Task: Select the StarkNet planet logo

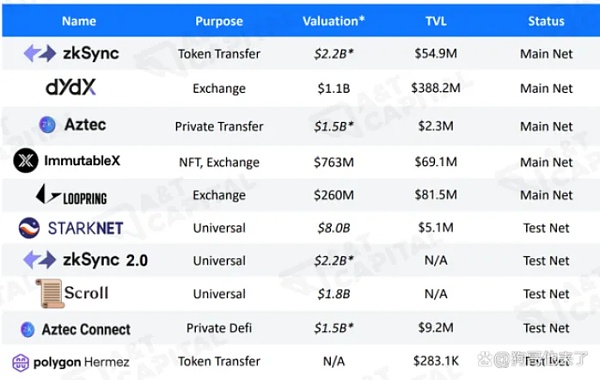Action: click(x=29, y=228)
